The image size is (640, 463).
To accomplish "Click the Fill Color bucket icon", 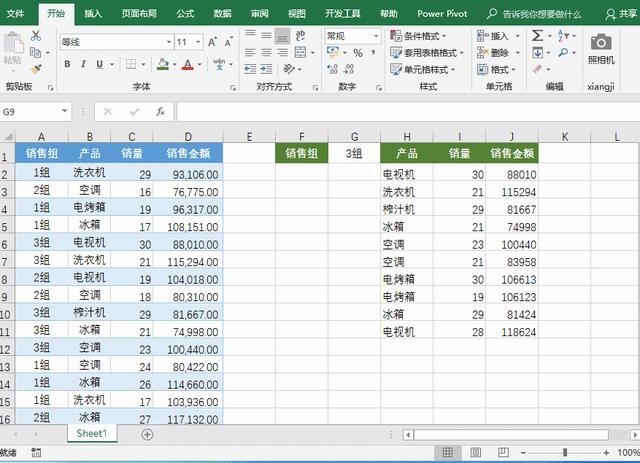I will (163, 64).
